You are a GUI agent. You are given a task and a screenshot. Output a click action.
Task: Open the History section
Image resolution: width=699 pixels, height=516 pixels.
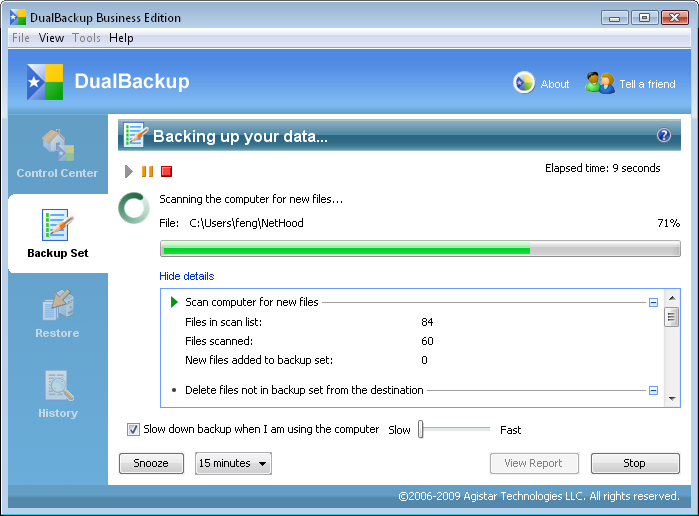click(58, 394)
